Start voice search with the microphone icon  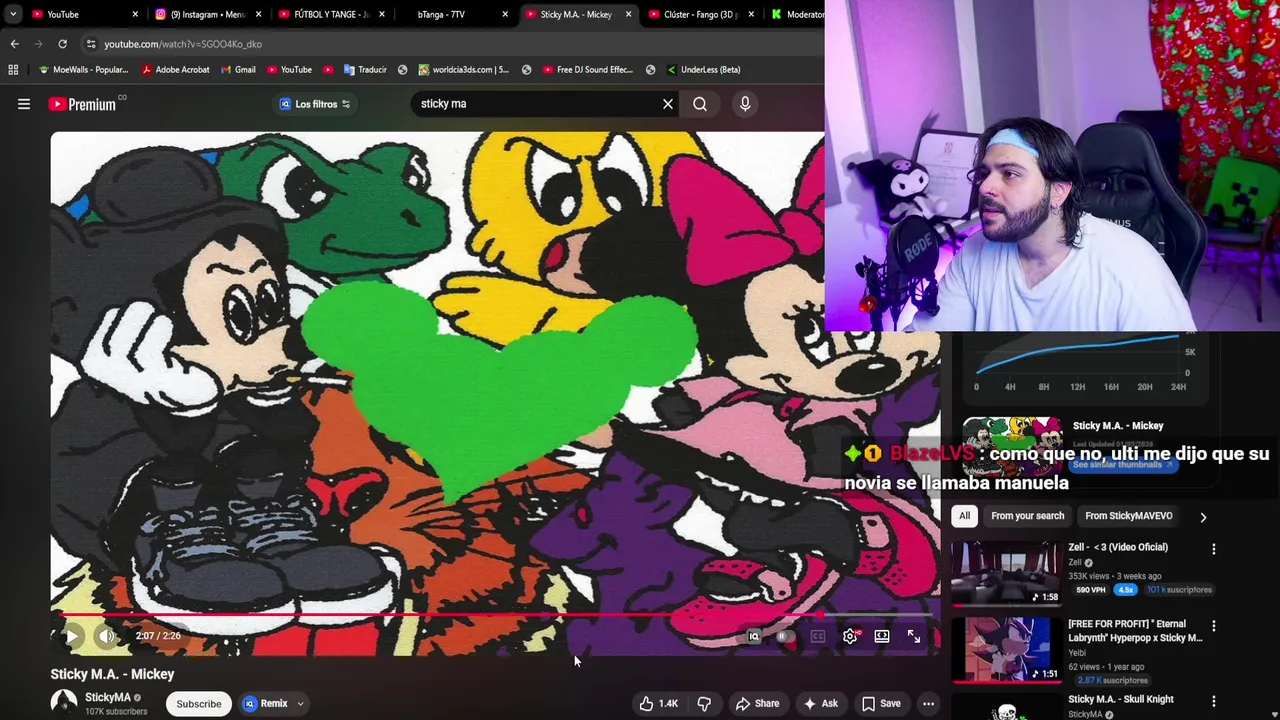(745, 104)
